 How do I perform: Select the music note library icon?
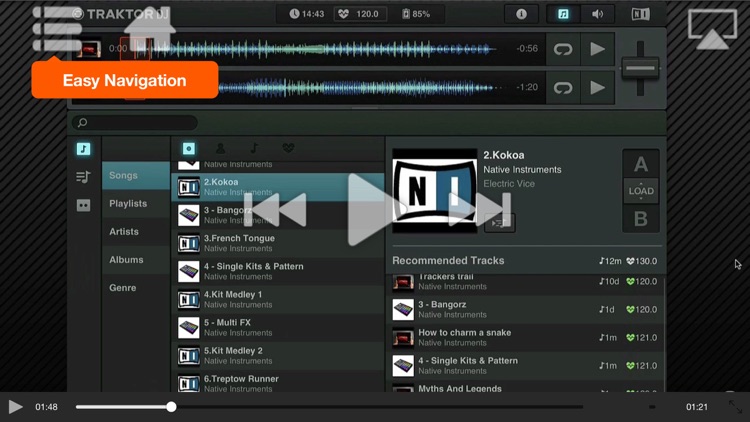click(x=83, y=149)
